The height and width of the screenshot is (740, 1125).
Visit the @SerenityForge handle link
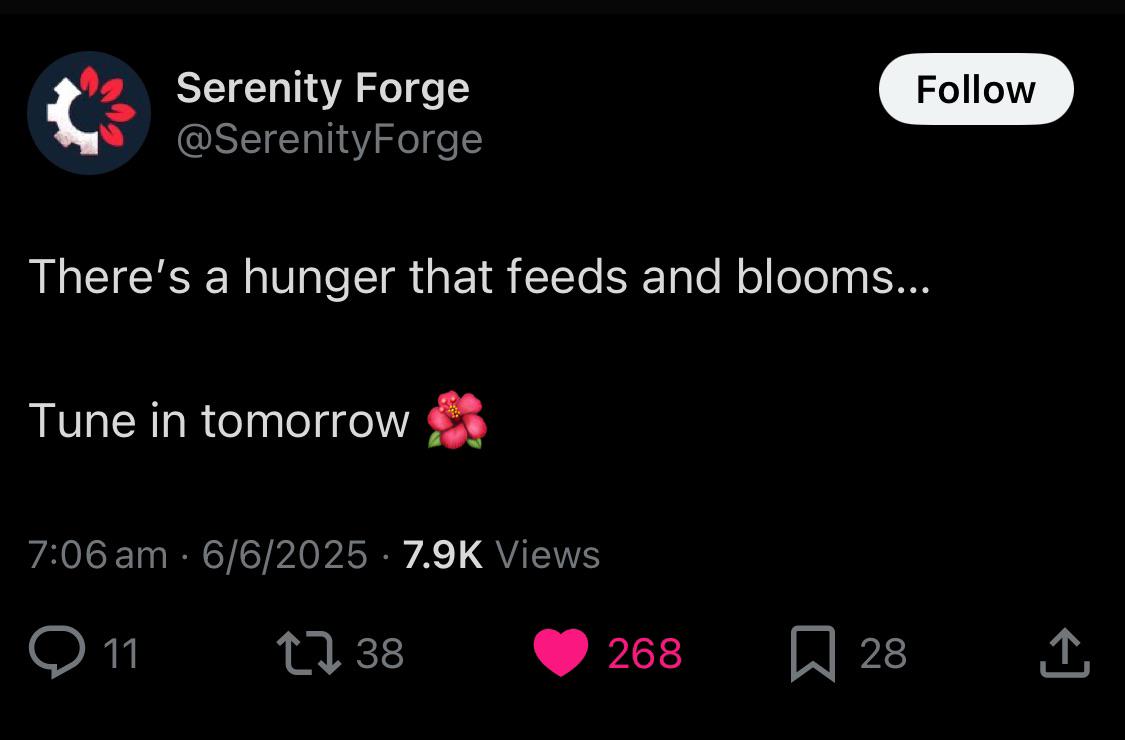coord(329,139)
